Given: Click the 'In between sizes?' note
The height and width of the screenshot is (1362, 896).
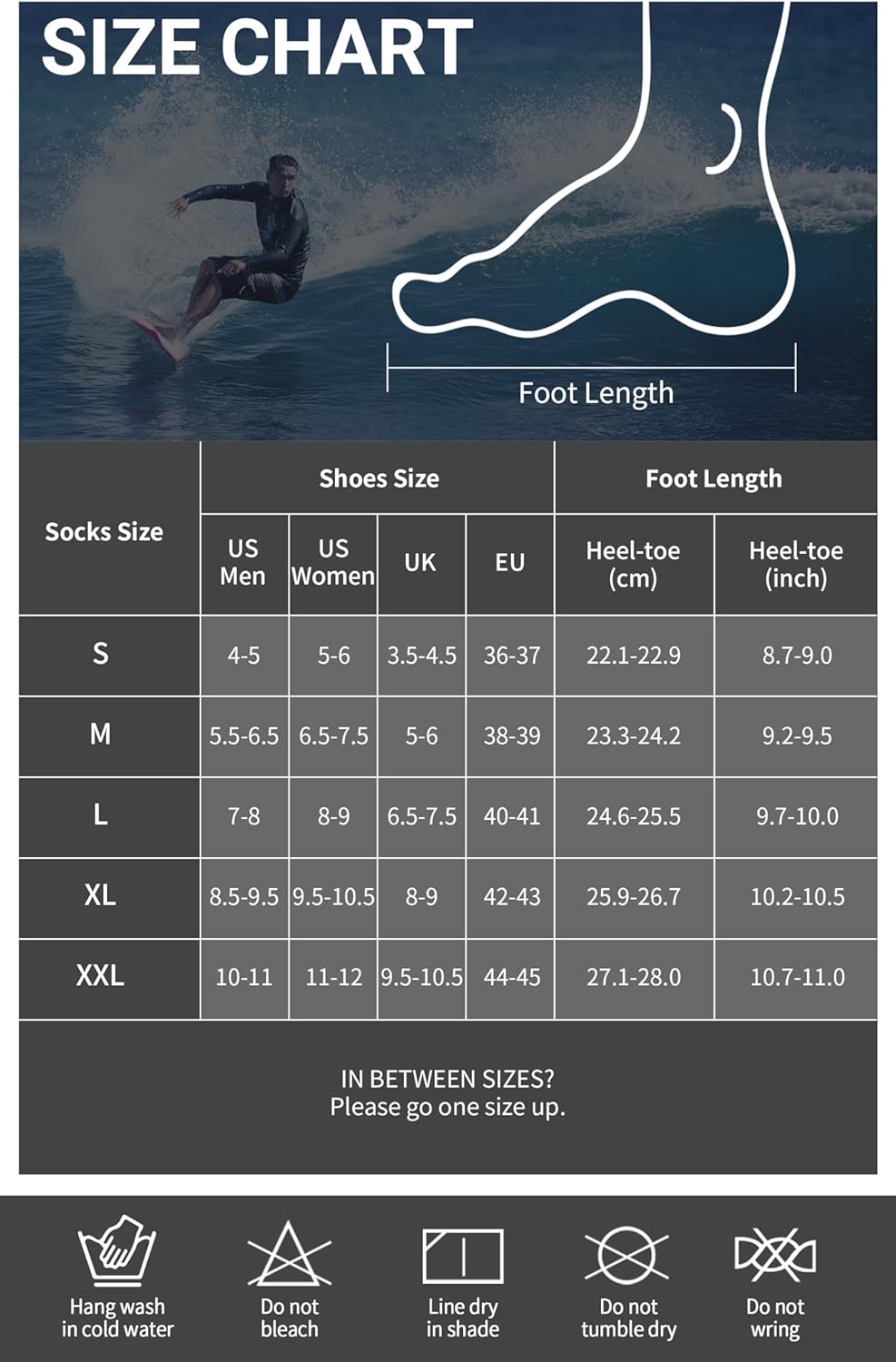Looking at the screenshot, I should coord(448,1092).
